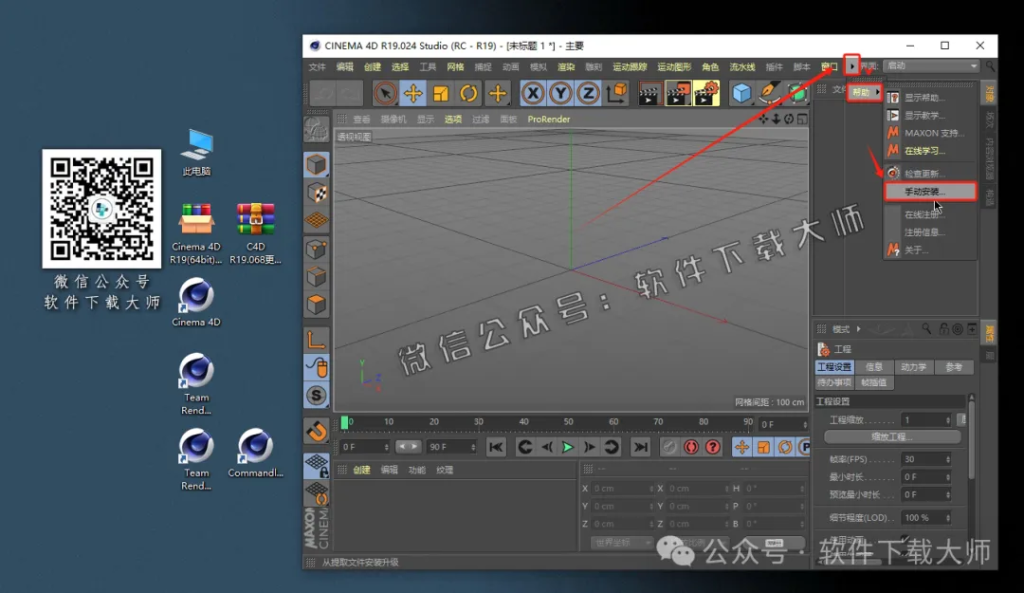Screen dimensions: 1024x593
Task: Switch to the 信息 tab in project settings
Action: [x=872, y=366]
